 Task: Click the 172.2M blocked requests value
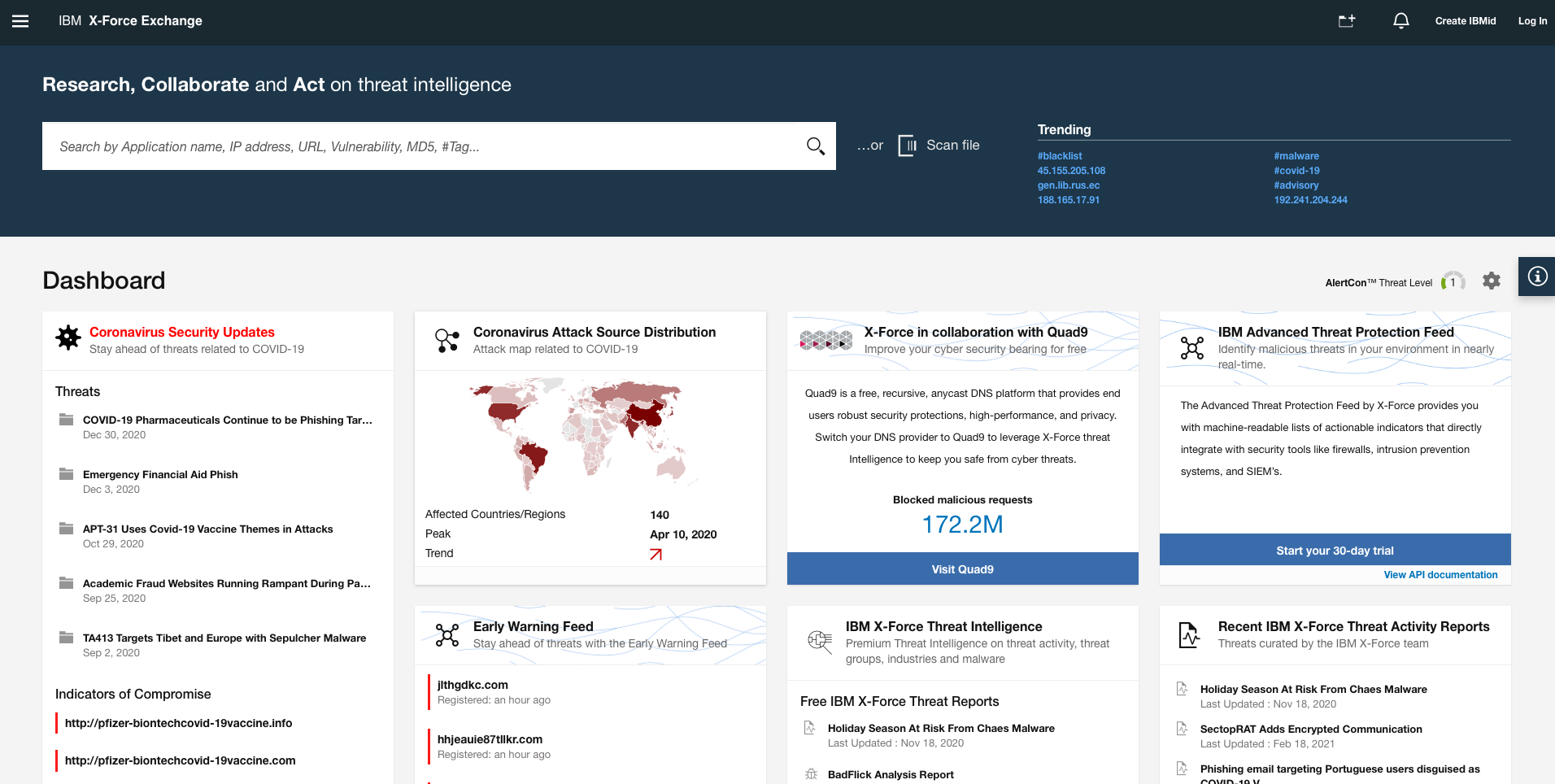point(962,525)
